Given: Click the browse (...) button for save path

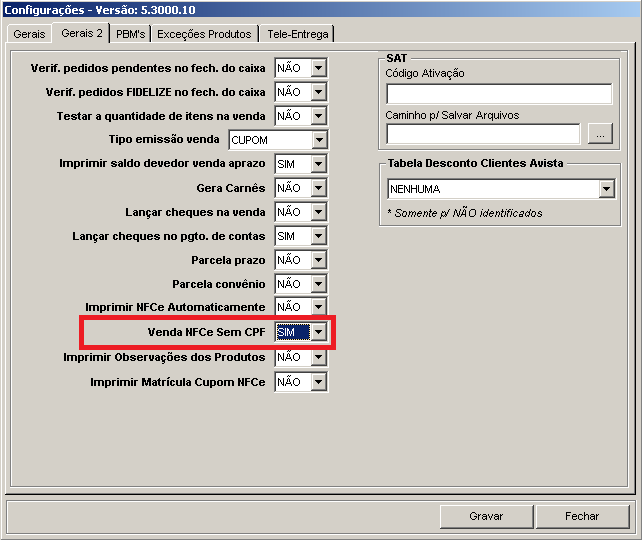Looking at the screenshot, I should pos(599,134).
